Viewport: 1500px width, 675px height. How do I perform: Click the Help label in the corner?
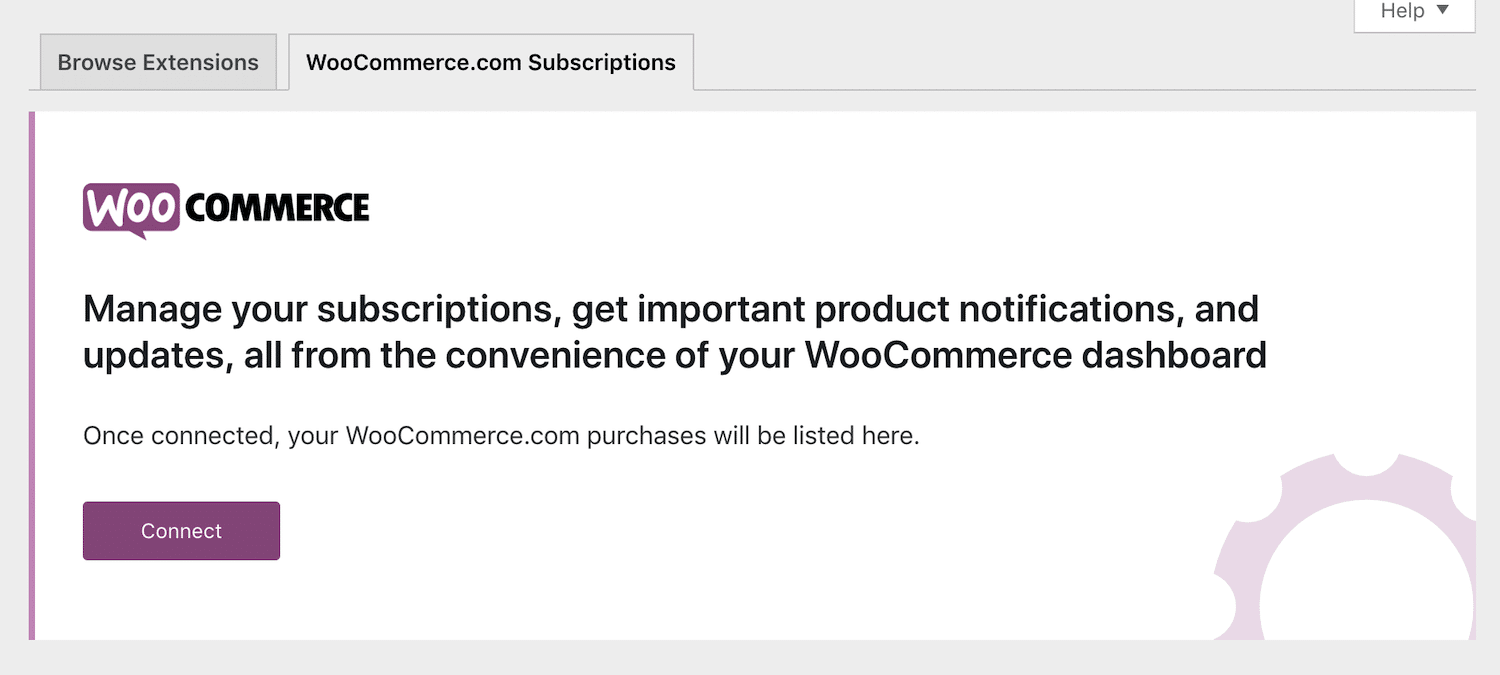1402,11
